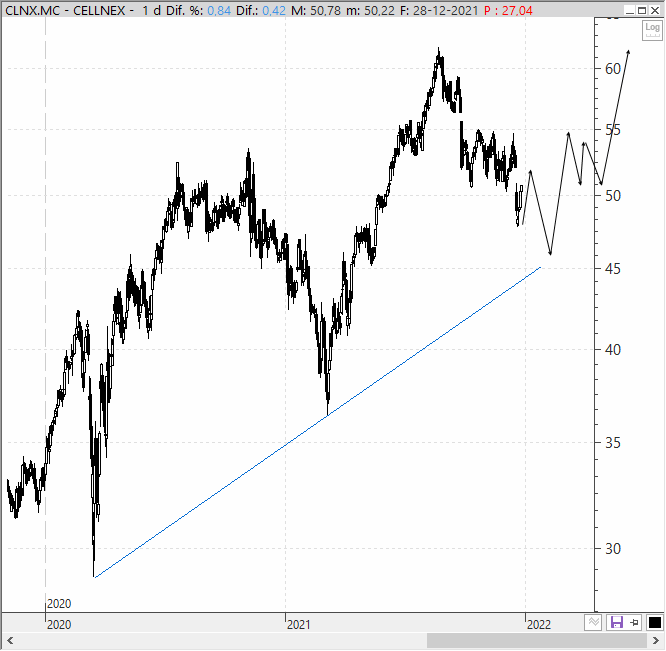Click the M: 50,78 maximum value
This screenshot has height=651, width=666.
point(316,10)
